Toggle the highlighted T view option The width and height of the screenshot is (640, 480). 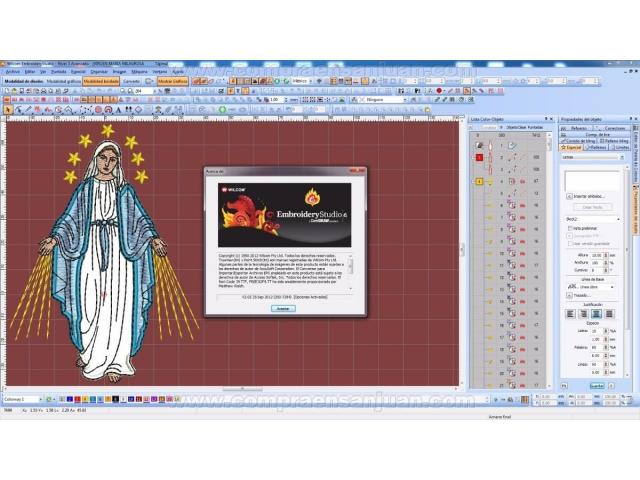(231, 91)
